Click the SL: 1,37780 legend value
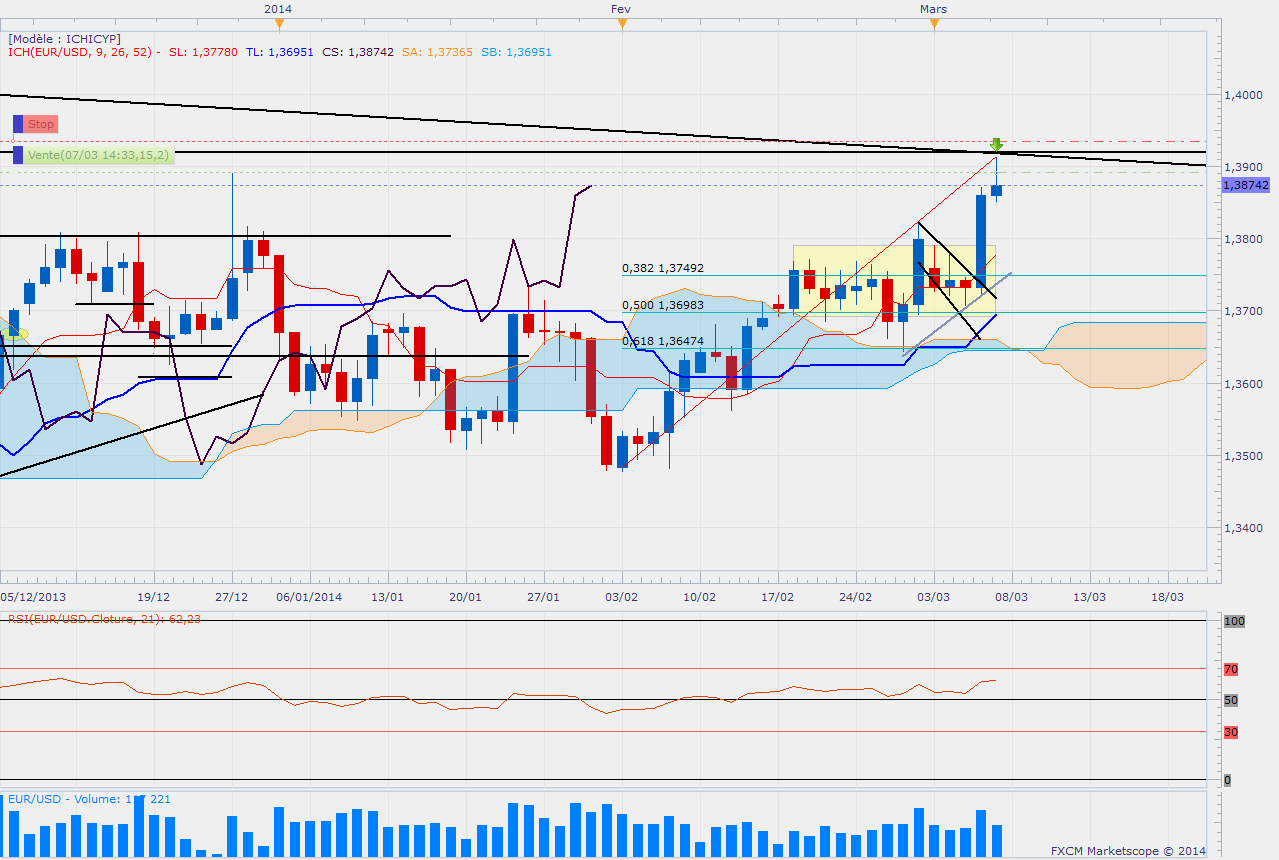 pyautogui.click(x=203, y=52)
